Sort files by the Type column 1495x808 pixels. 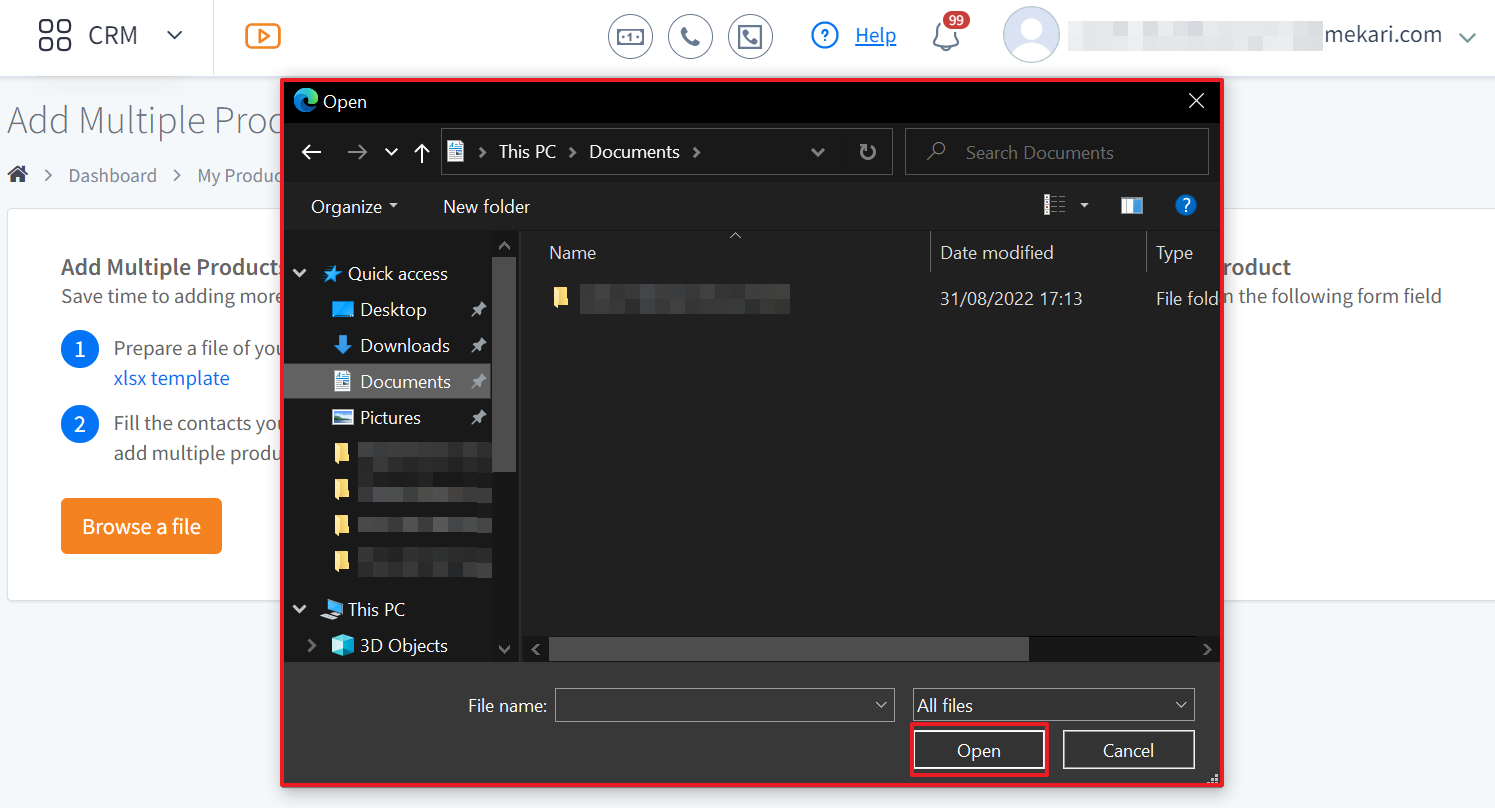pyautogui.click(x=1174, y=253)
